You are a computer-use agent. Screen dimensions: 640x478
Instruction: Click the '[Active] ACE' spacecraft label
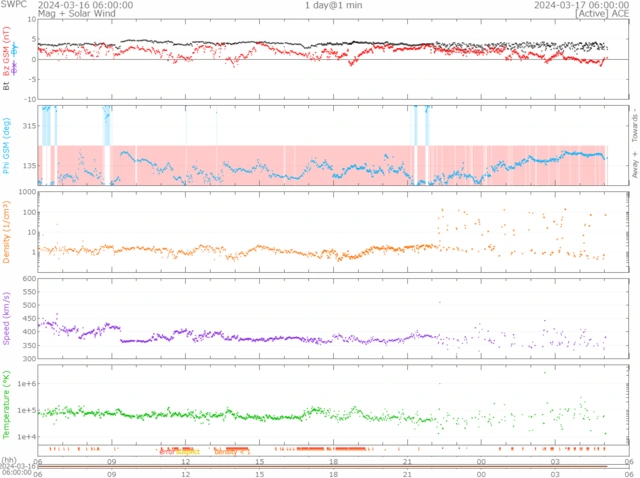(602, 13)
